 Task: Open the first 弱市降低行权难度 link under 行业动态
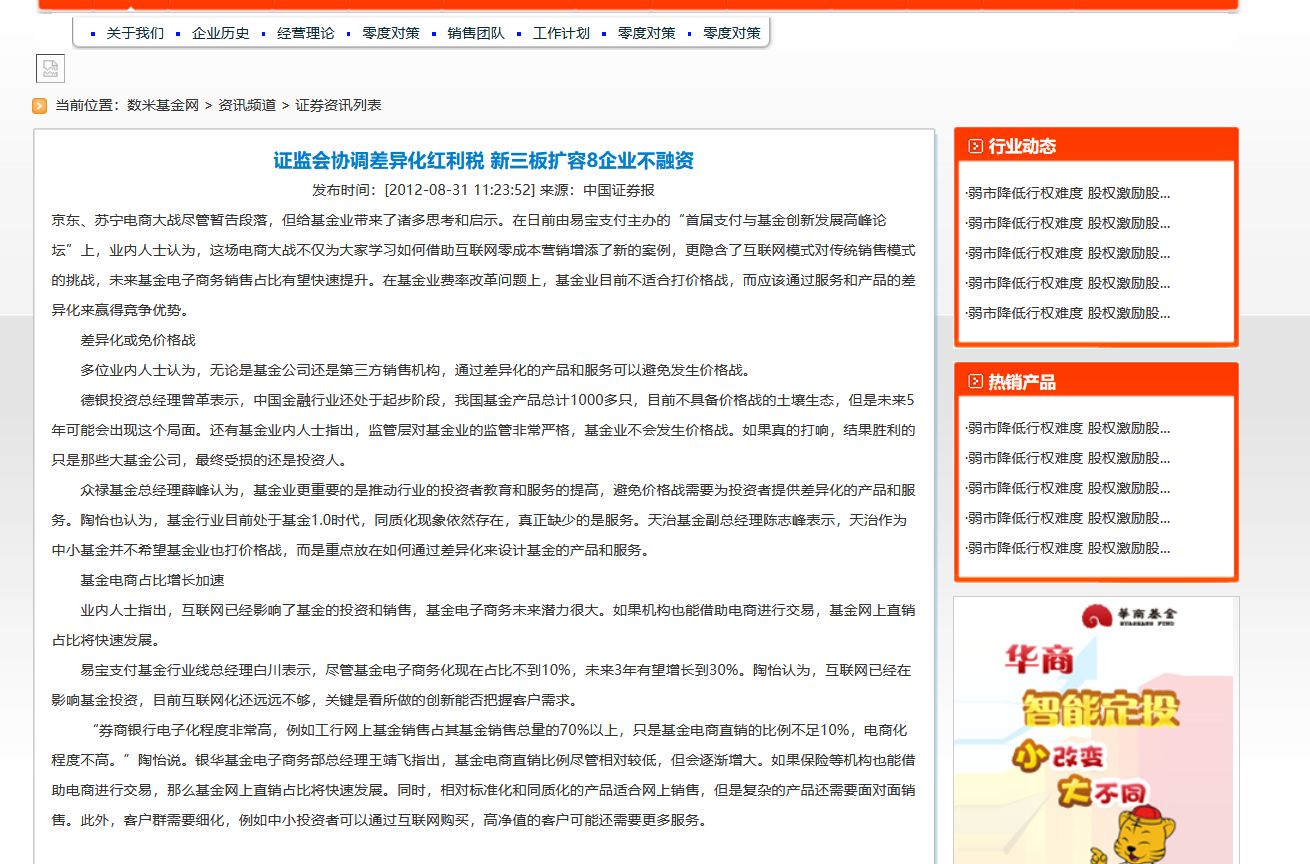click(1067, 193)
